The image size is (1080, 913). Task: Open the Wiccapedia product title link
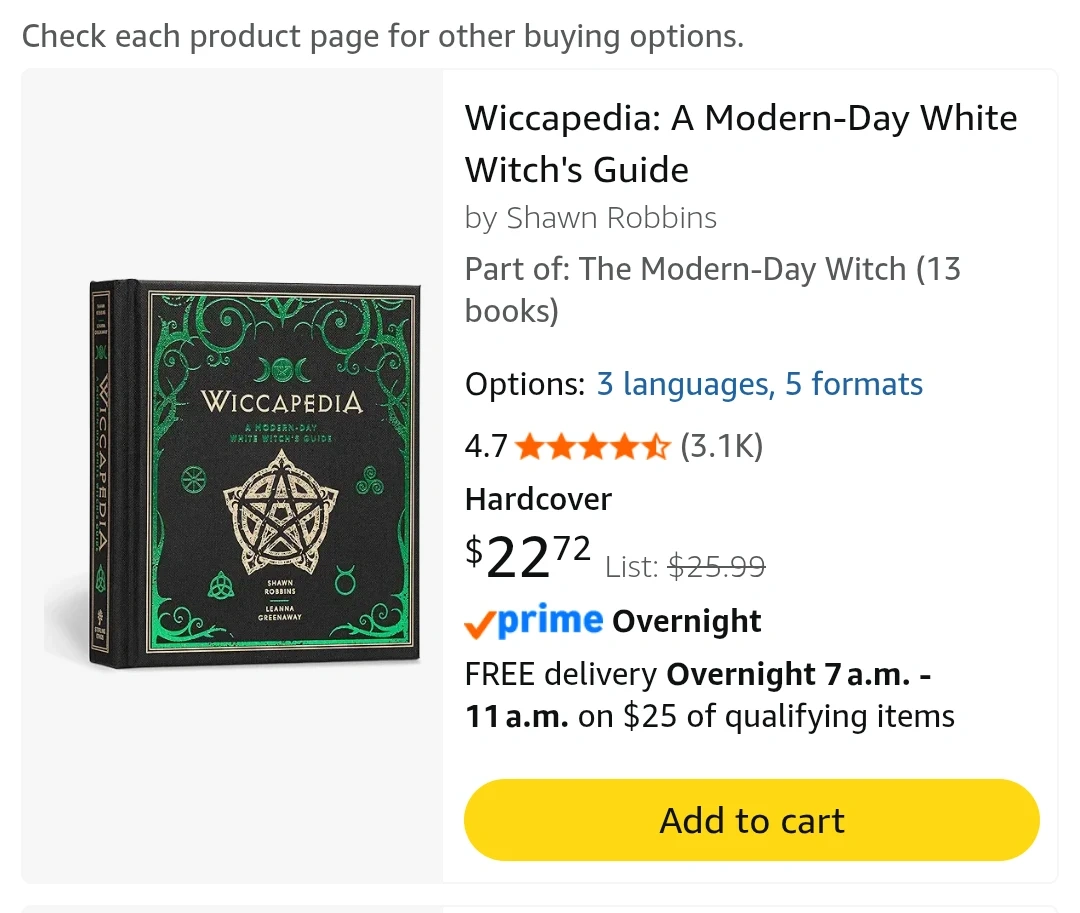[x=740, y=144]
